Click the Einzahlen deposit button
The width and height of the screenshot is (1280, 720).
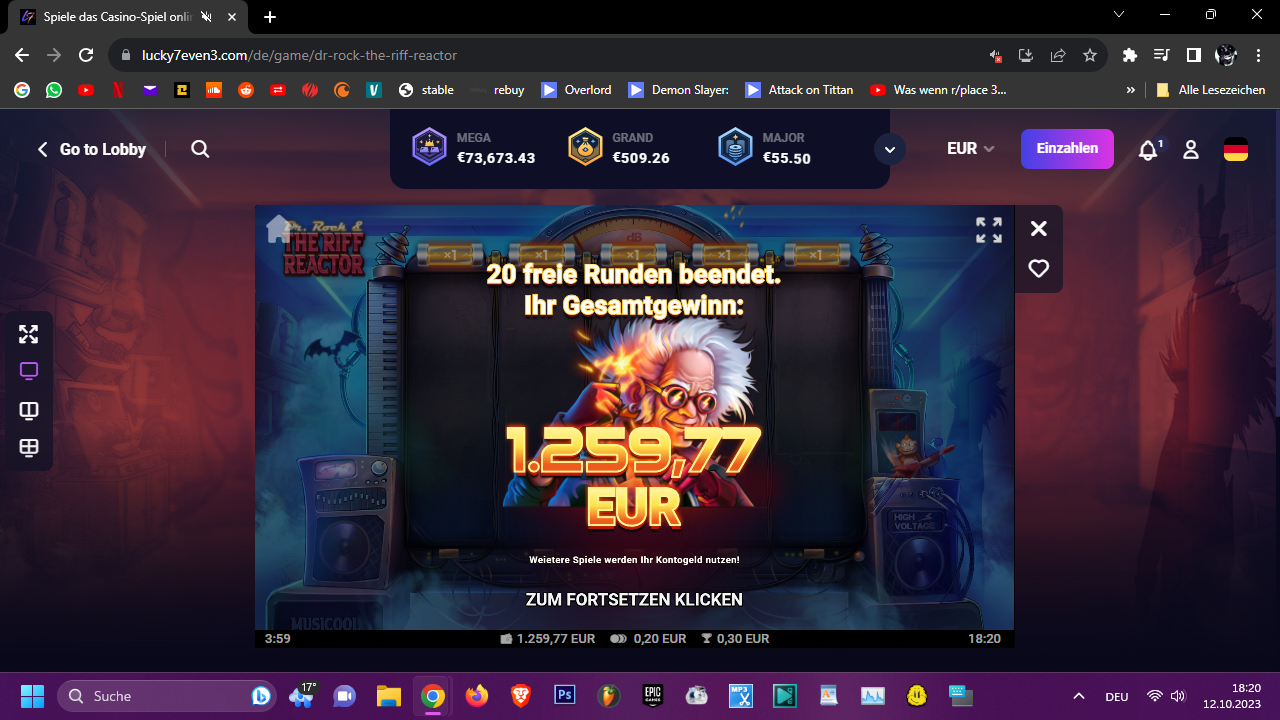[x=1067, y=149]
